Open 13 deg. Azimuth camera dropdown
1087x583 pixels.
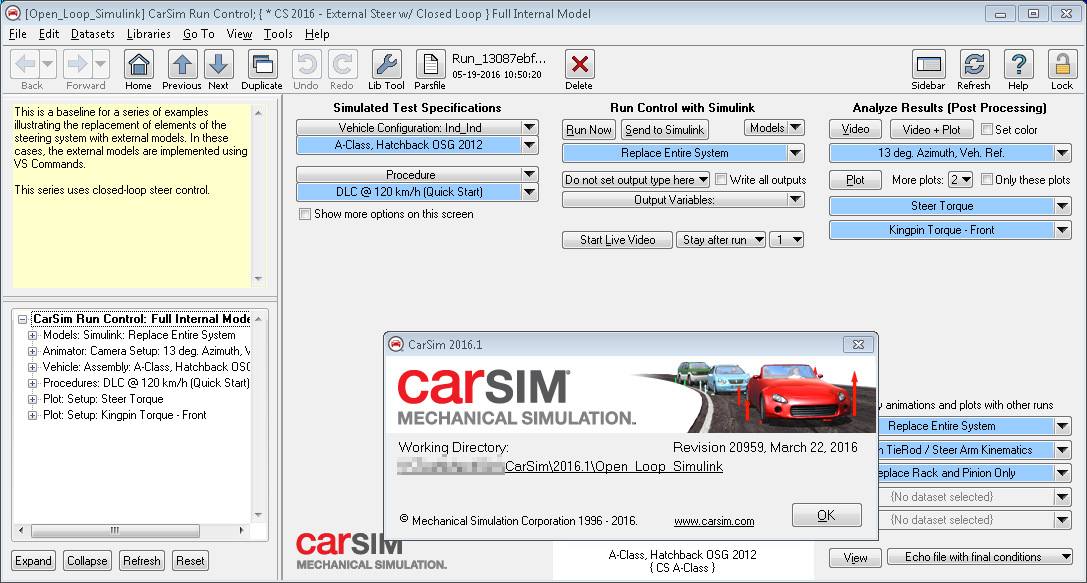point(1063,153)
